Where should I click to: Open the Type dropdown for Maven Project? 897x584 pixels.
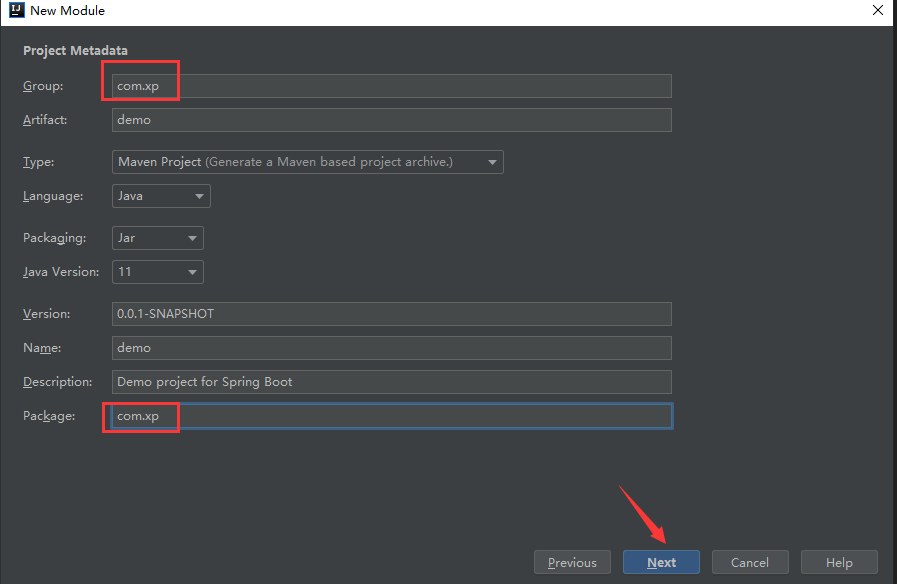point(308,162)
